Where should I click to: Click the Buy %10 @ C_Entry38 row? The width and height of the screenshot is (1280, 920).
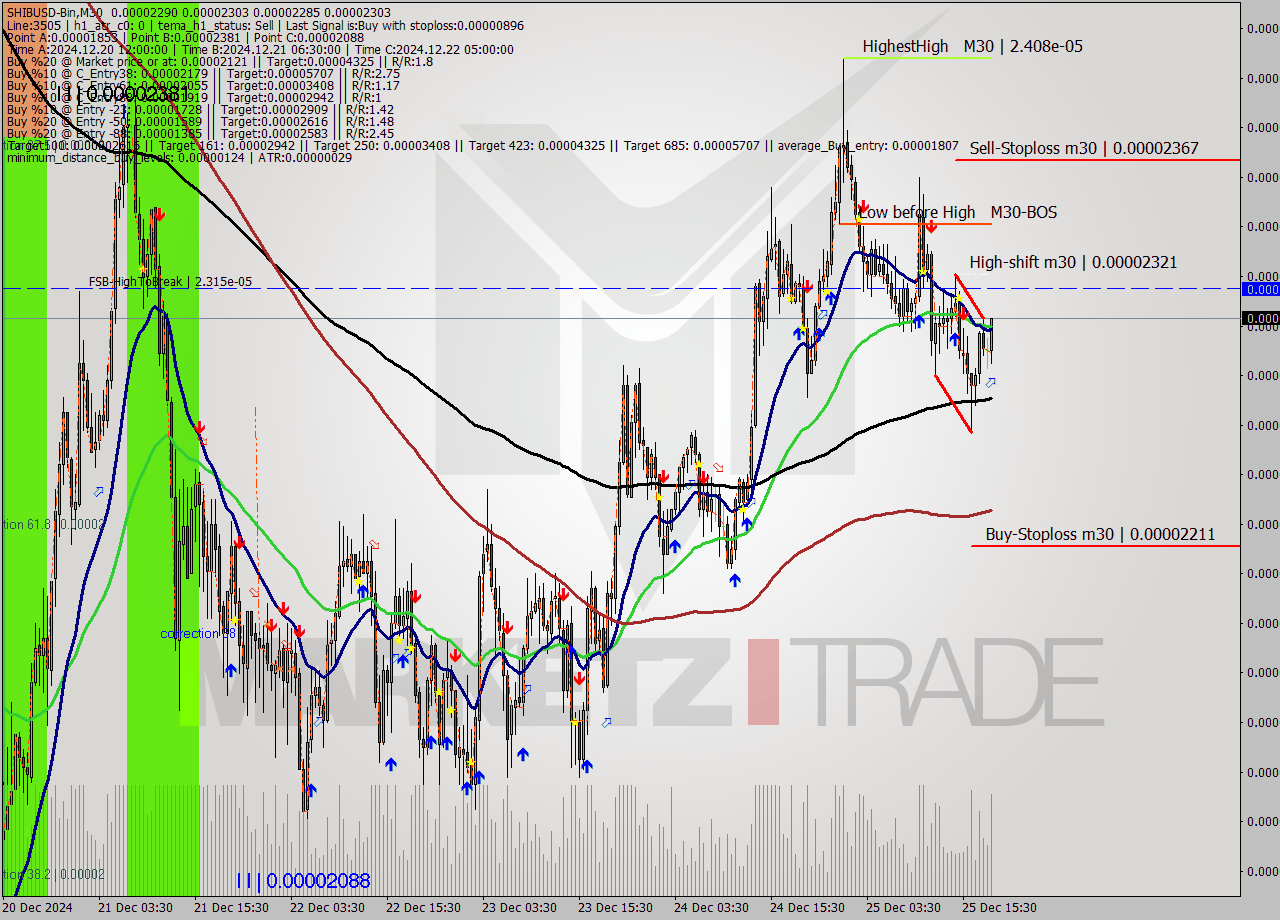tap(203, 73)
